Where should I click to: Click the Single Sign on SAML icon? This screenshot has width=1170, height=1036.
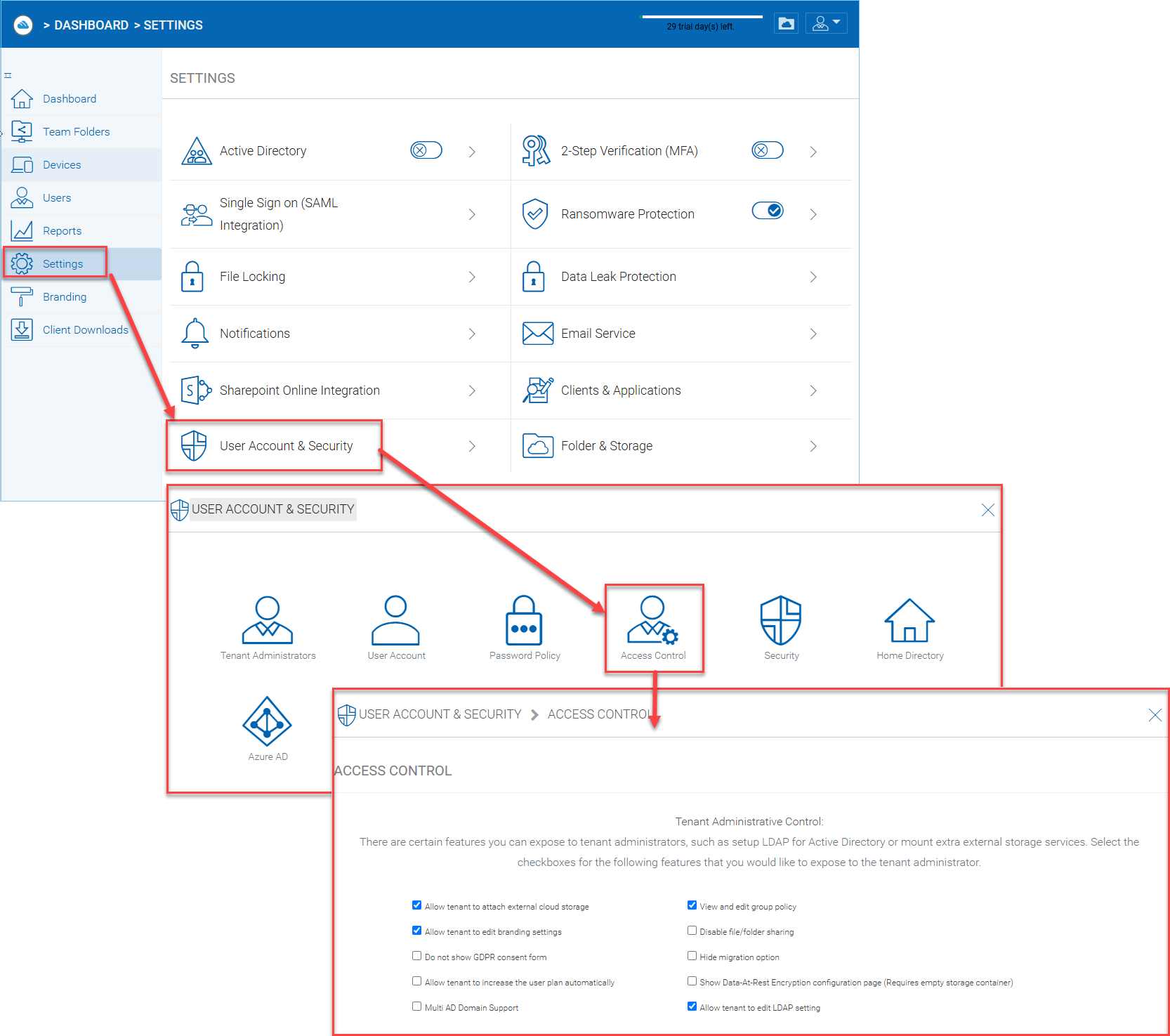tap(197, 214)
